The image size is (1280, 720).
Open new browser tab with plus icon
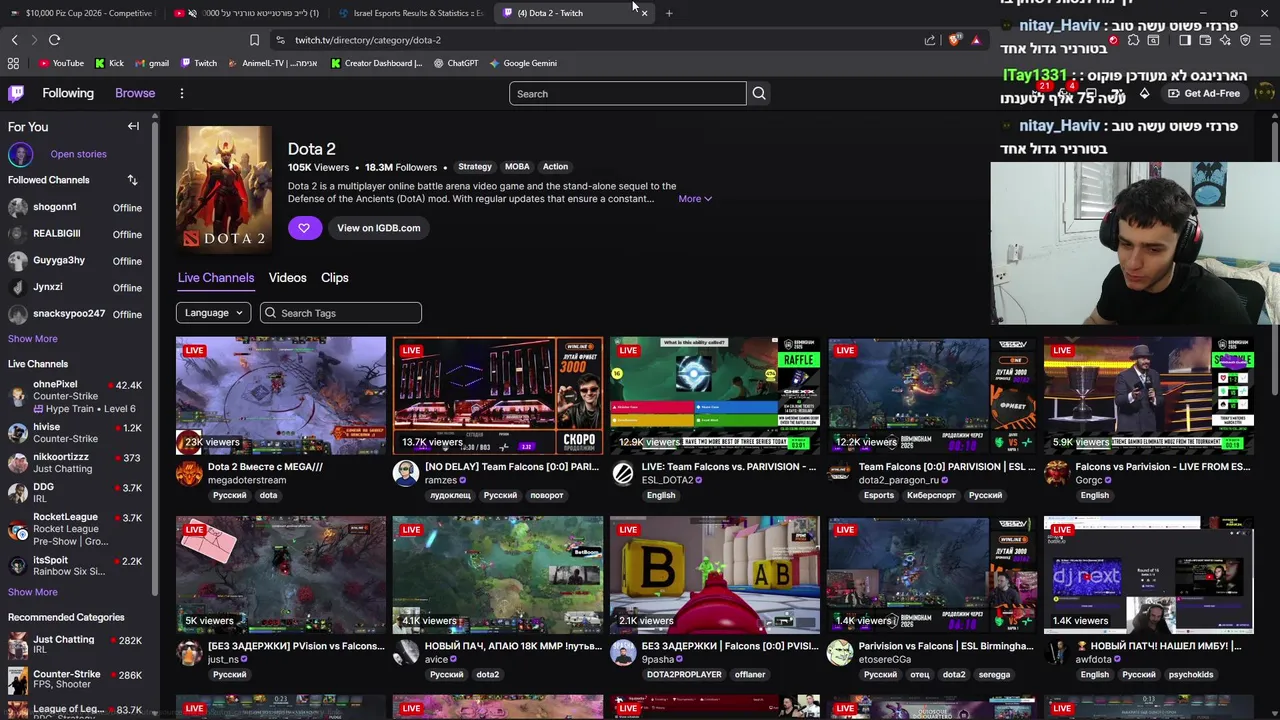click(x=669, y=13)
